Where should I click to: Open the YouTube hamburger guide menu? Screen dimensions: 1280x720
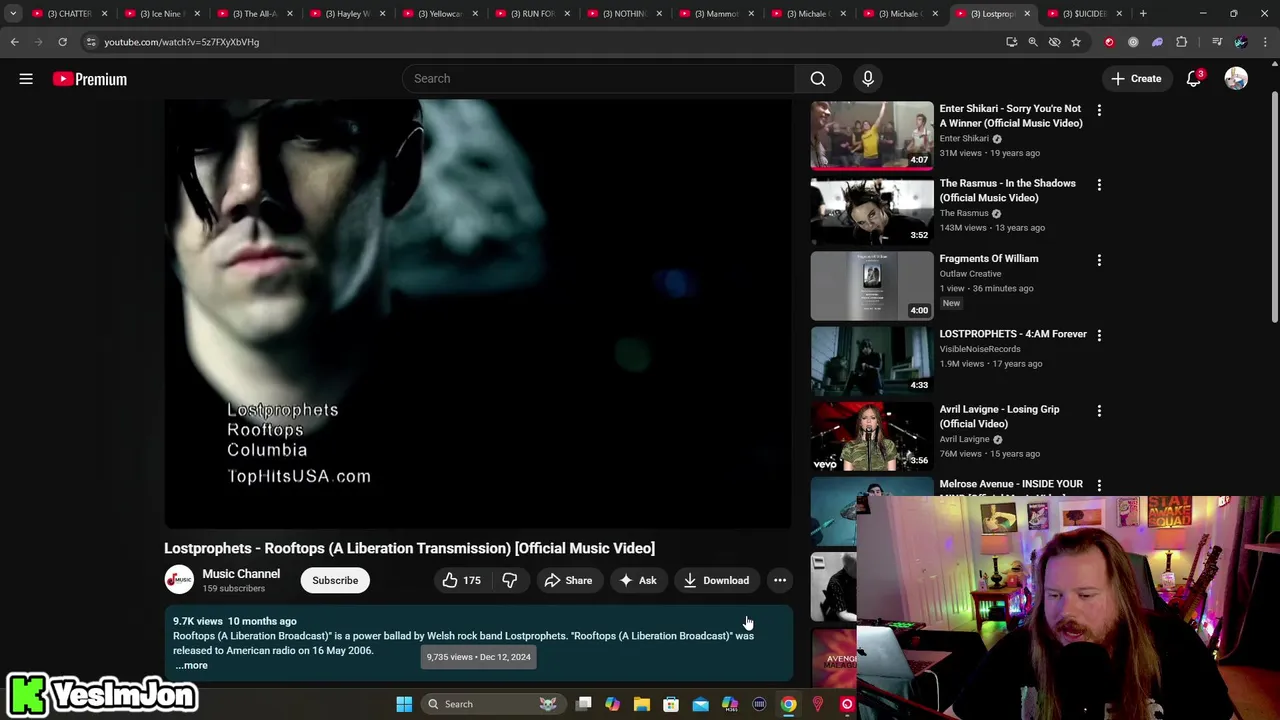point(26,79)
